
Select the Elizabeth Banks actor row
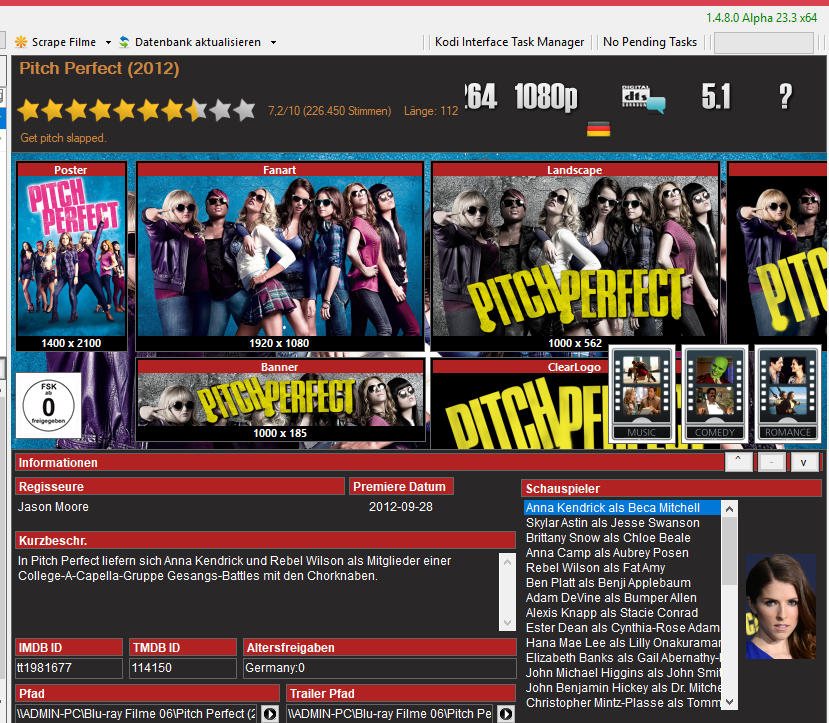point(622,658)
